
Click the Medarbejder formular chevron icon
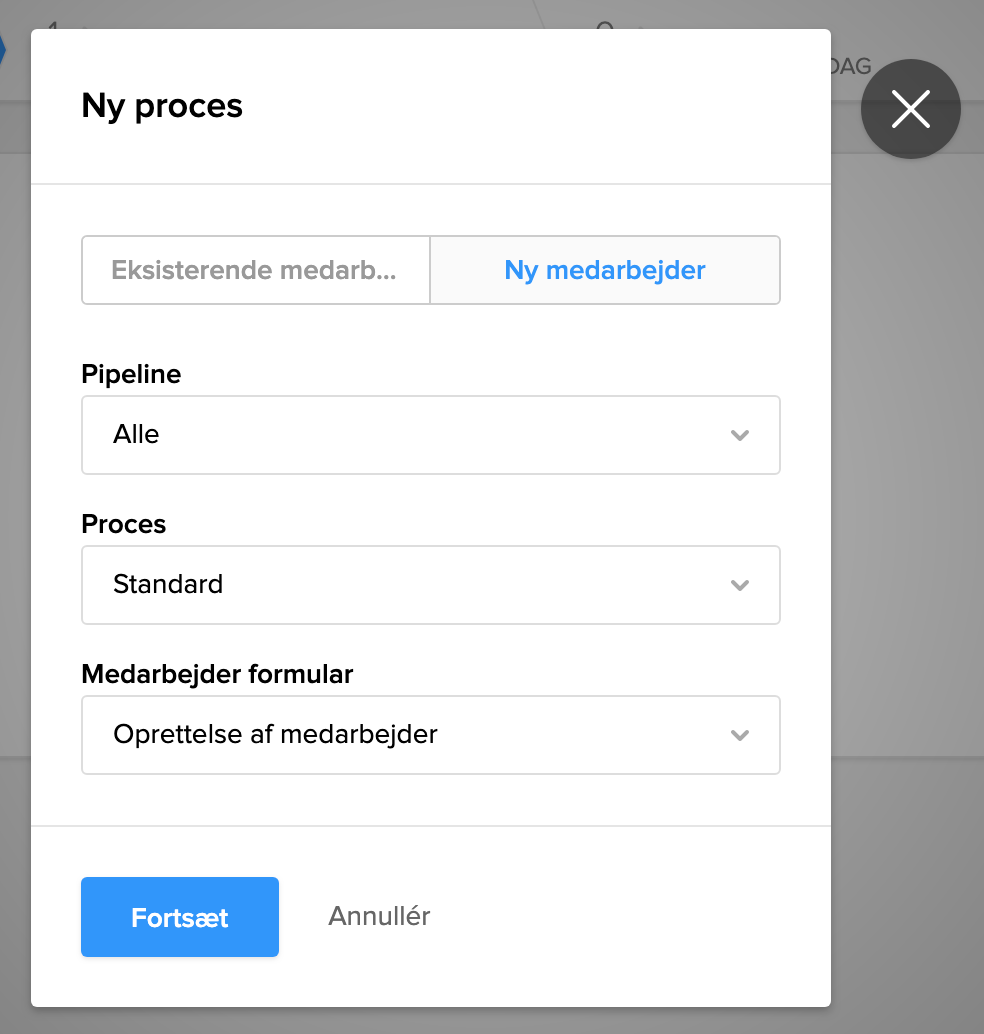click(x=740, y=735)
